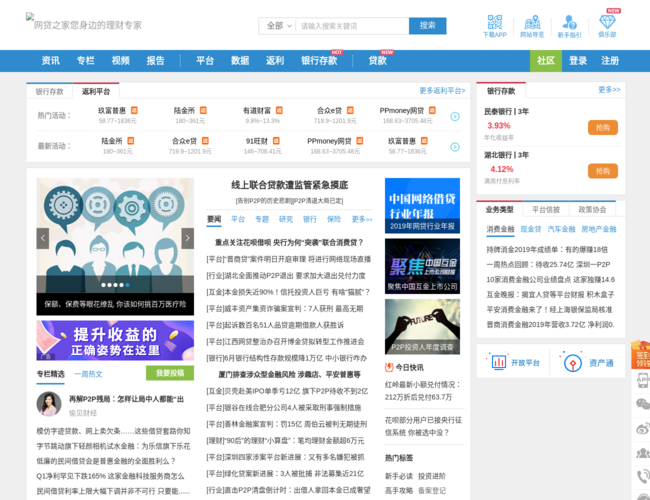
Task: Click the mobile APP icon in the side float bar
Action: click(643, 379)
